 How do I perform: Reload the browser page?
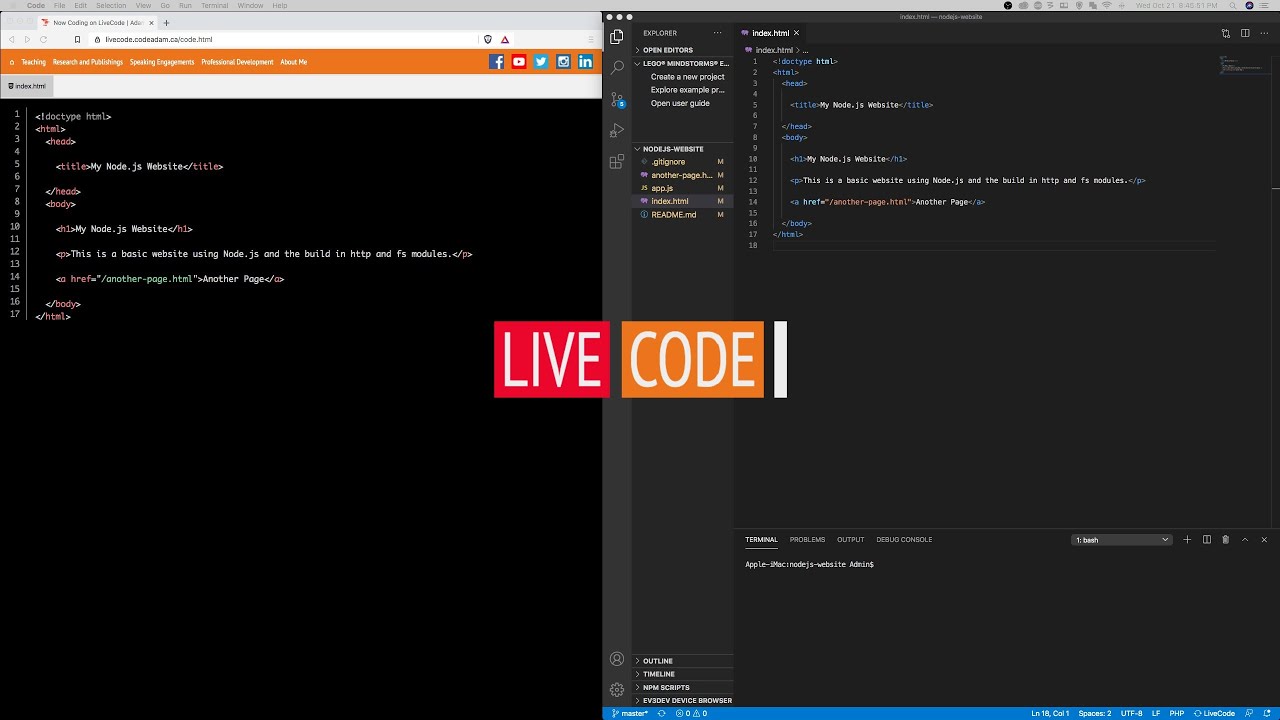[43, 40]
